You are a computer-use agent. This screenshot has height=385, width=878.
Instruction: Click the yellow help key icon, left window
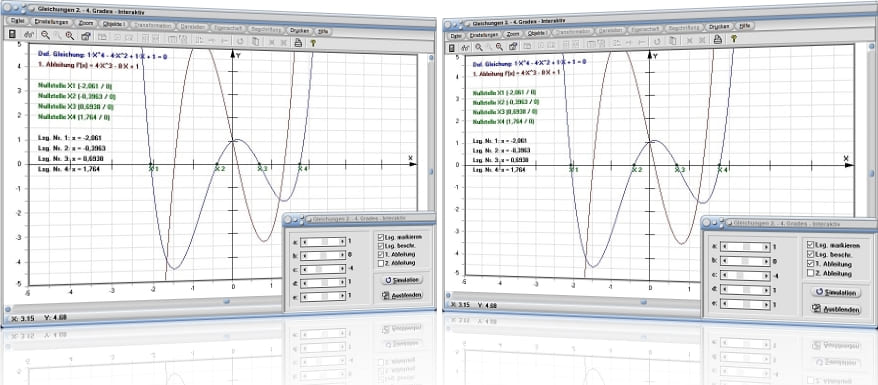click(x=313, y=43)
